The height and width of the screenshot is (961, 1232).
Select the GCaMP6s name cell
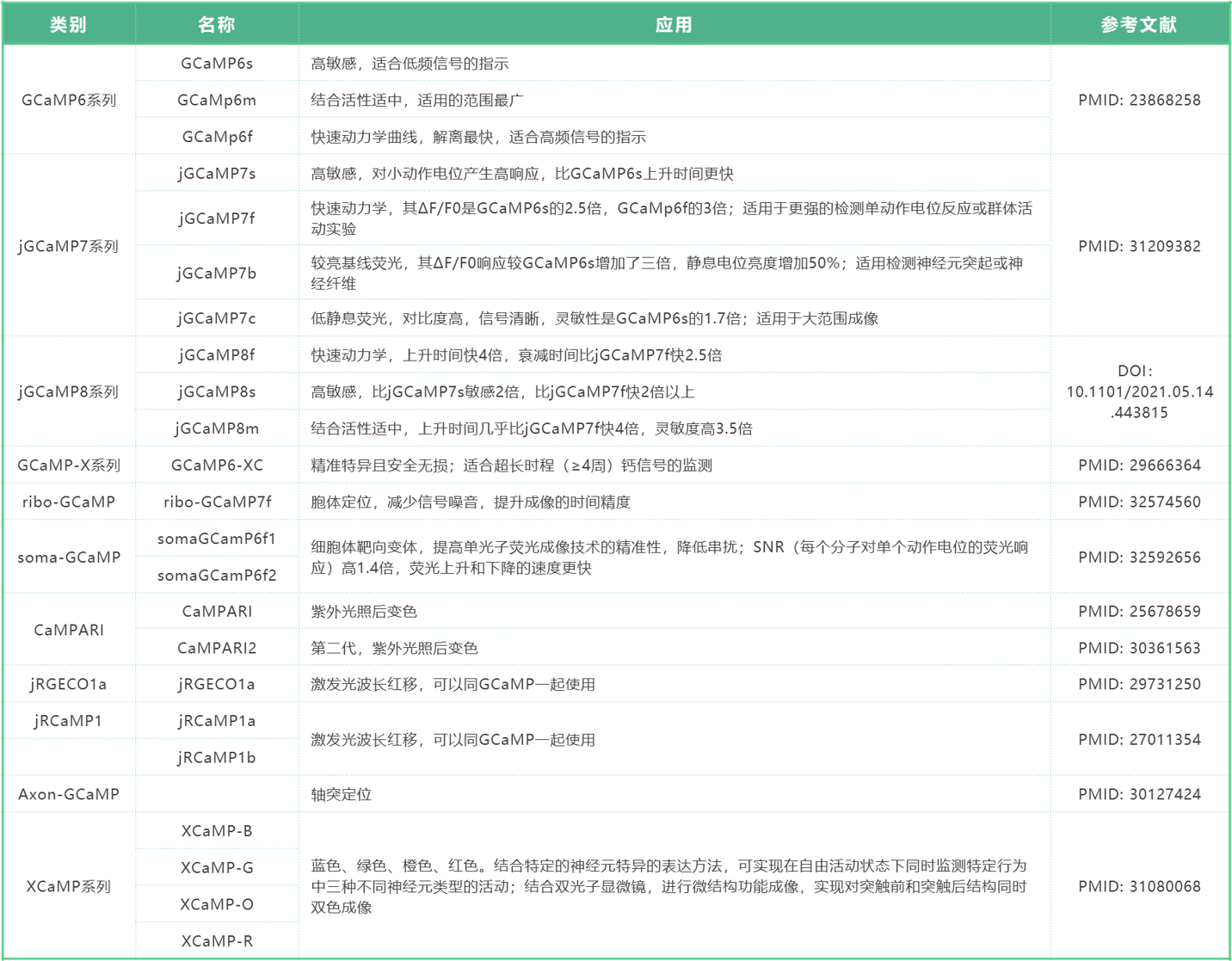click(x=217, y=64)
